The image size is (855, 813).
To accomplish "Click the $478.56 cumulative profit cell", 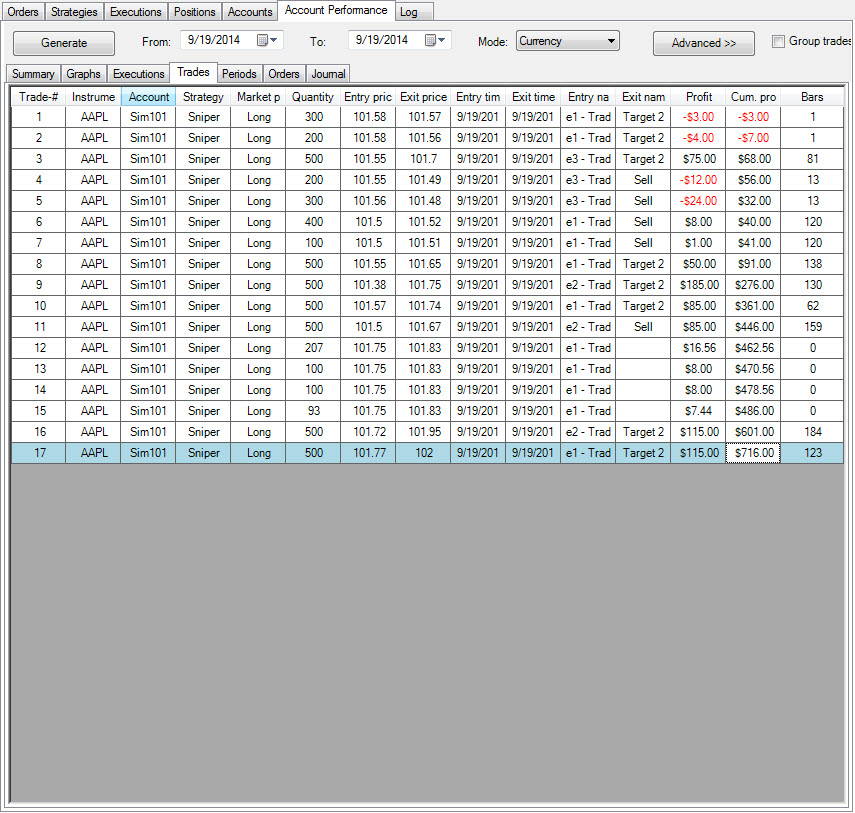I will 754,390.
